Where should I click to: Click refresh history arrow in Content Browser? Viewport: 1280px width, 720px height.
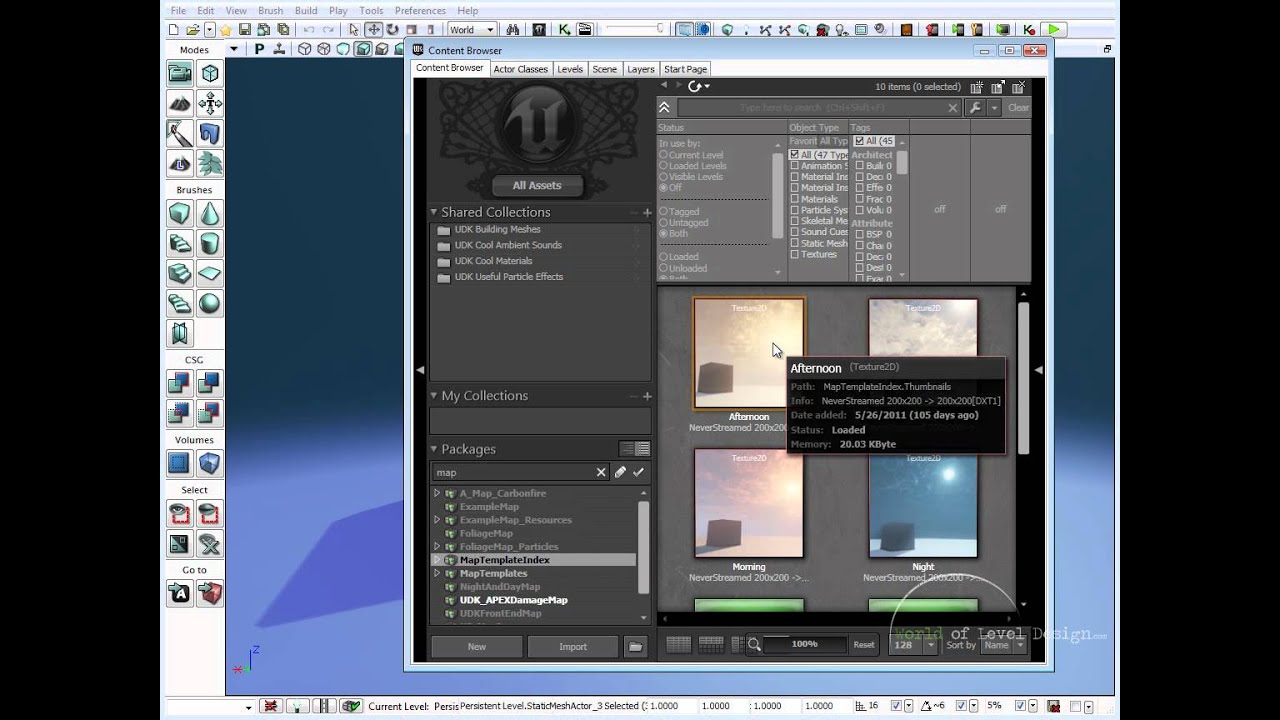coord(697,87)
